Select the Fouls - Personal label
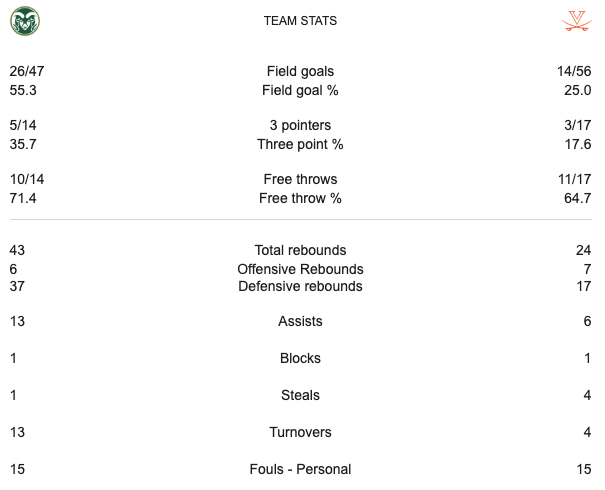The height and width of the screenshot is (490, 605). tap(300, 469)
